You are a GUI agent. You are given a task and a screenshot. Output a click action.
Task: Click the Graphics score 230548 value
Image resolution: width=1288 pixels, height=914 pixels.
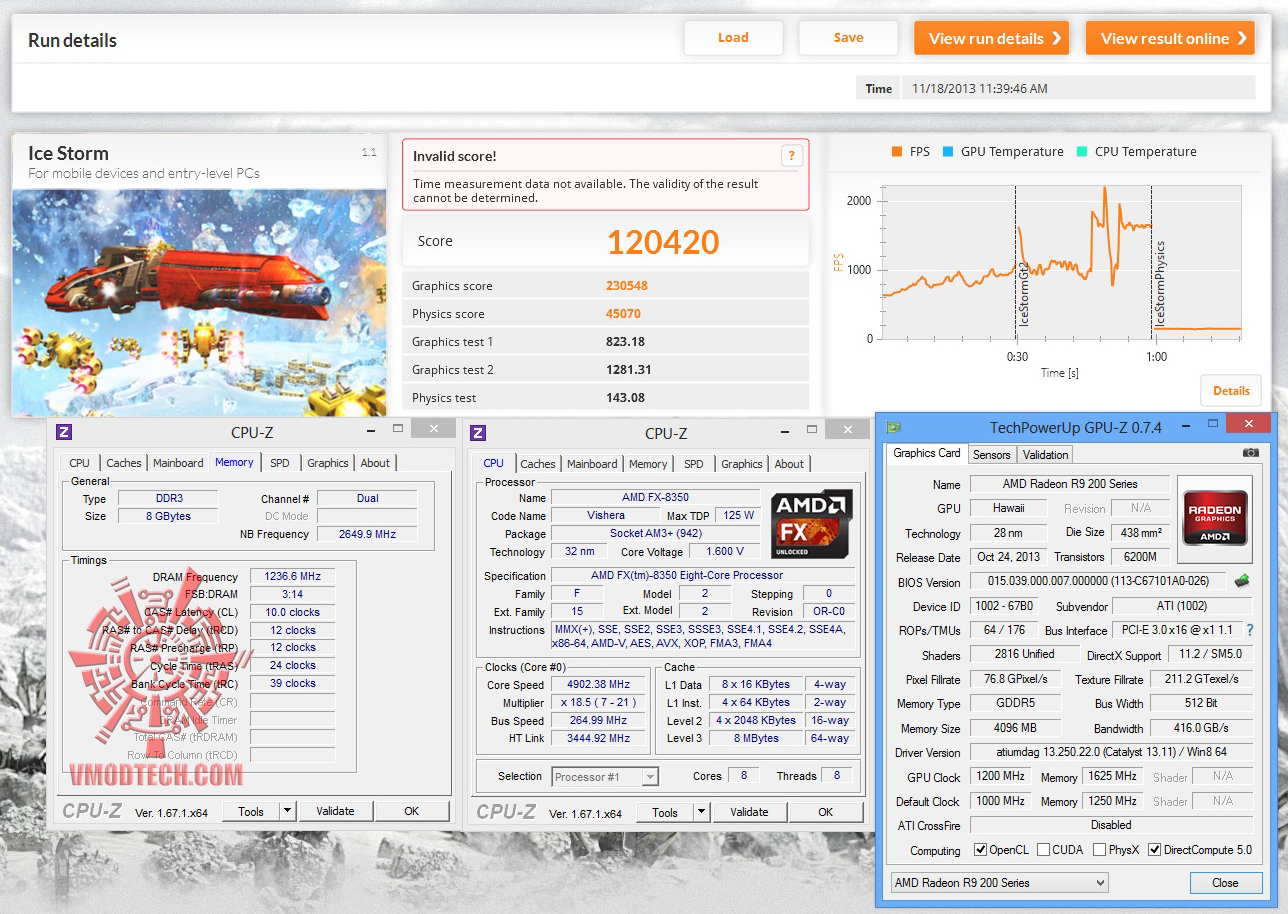(627, 285)
